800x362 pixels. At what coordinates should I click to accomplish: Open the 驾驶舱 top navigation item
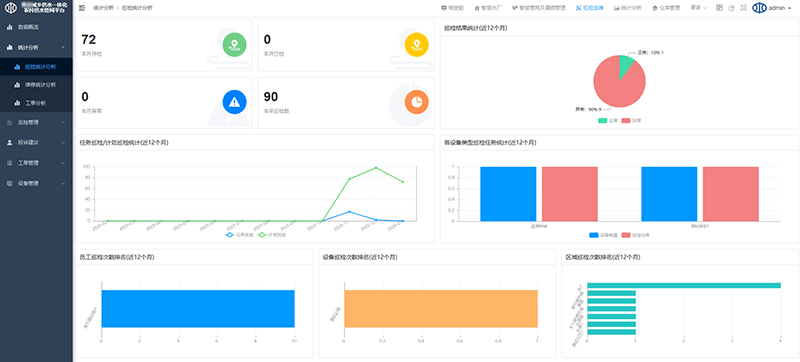tap(453, 8)
